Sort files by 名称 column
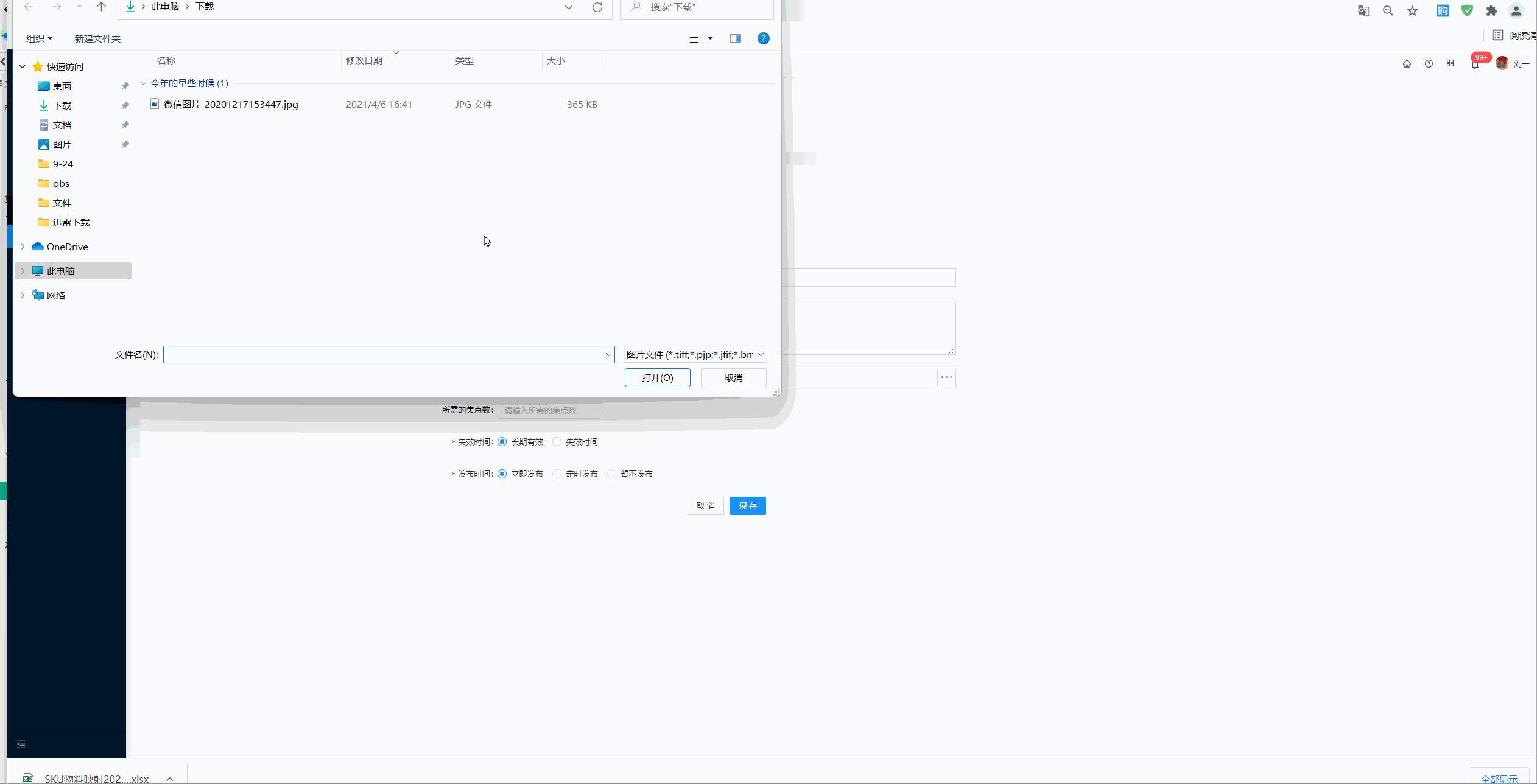1537x784 pixels. [166, 60]
